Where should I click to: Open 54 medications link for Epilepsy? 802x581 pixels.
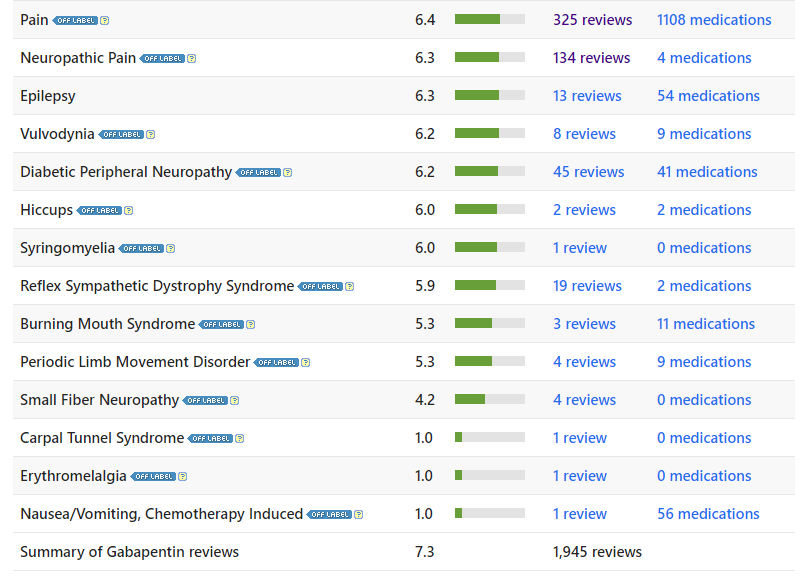[708, 96]
